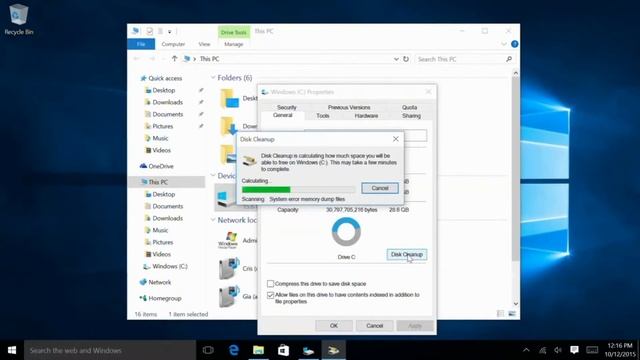Click the taskbar clock showing 12:16 PM
The height and width of the screenshot is (360, 640).
(x=620, y=350)
